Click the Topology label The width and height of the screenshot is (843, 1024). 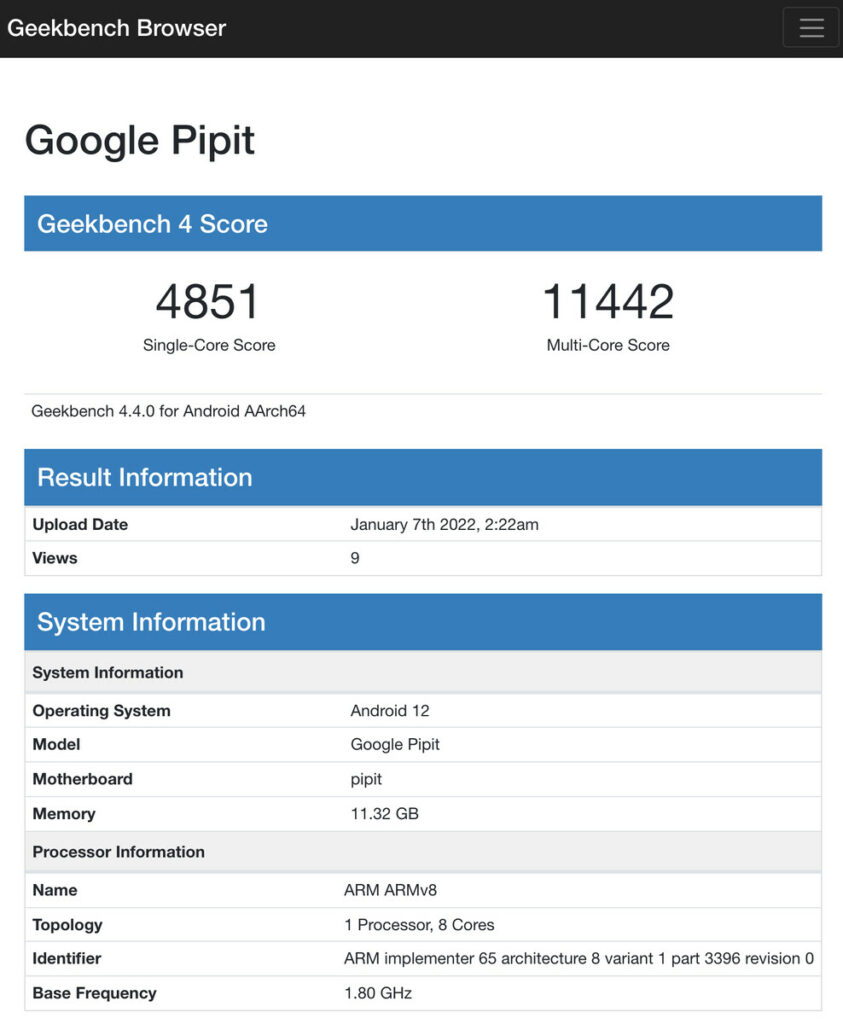67,925
